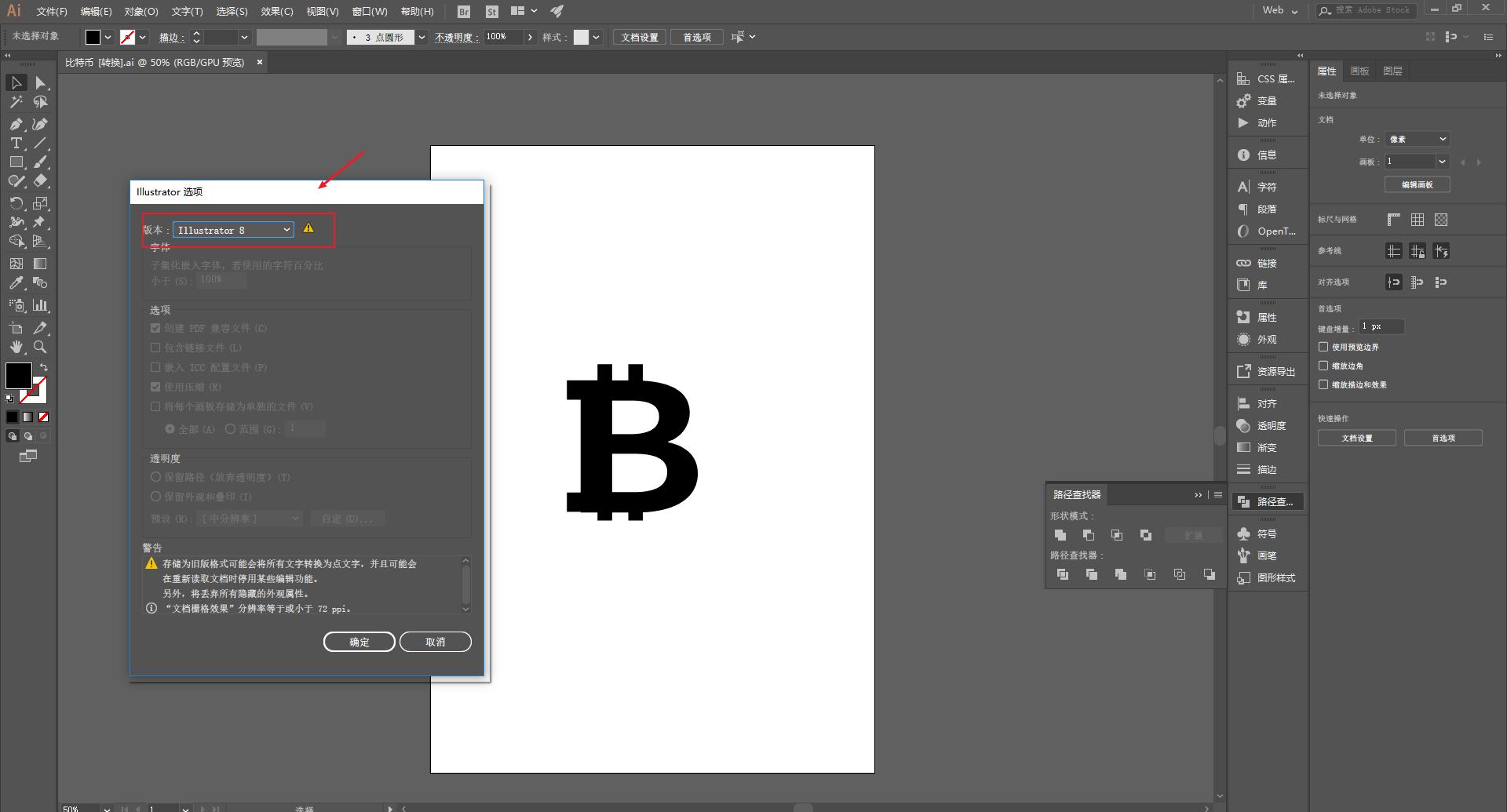Open the Effect menu
1507x812 pixels.
coord(276,11)
